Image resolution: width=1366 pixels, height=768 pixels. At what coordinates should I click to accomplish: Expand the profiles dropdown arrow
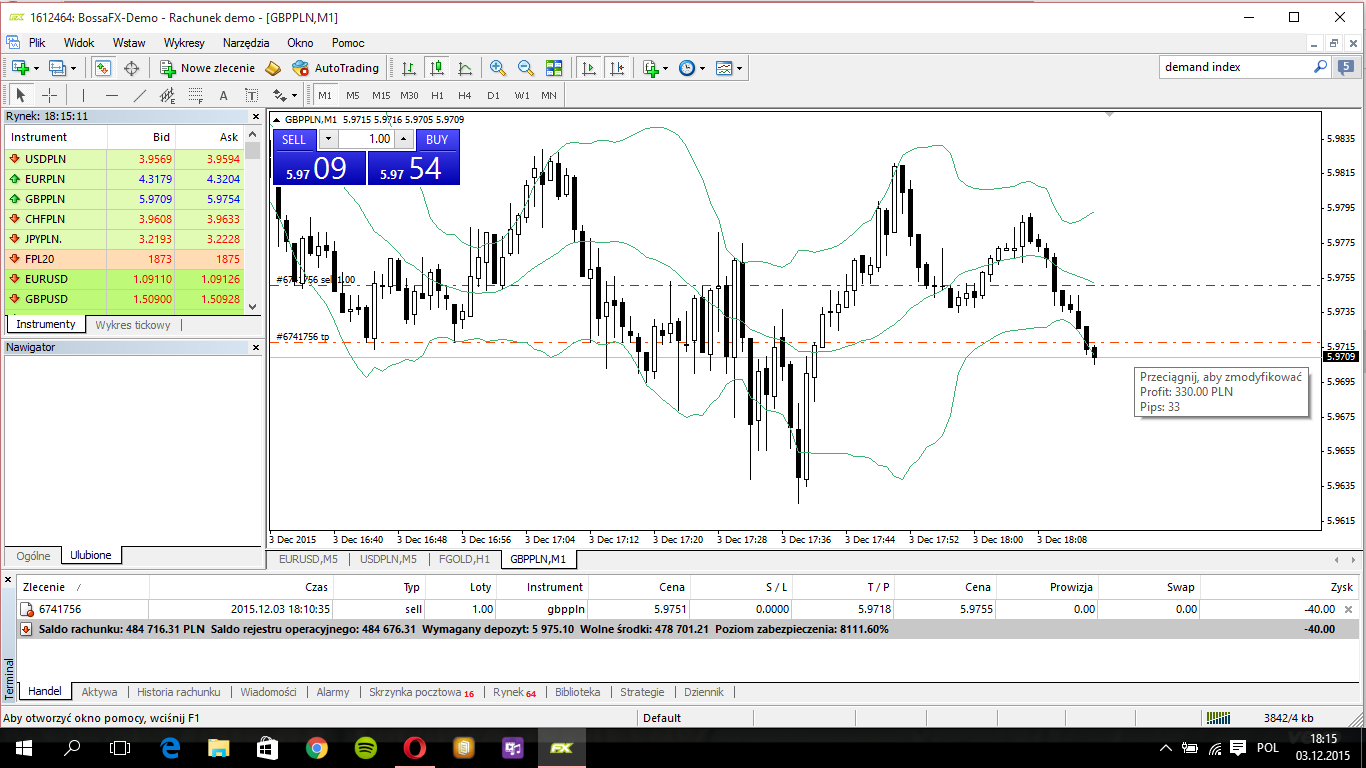pyautogui.click(x=73, y=68)
